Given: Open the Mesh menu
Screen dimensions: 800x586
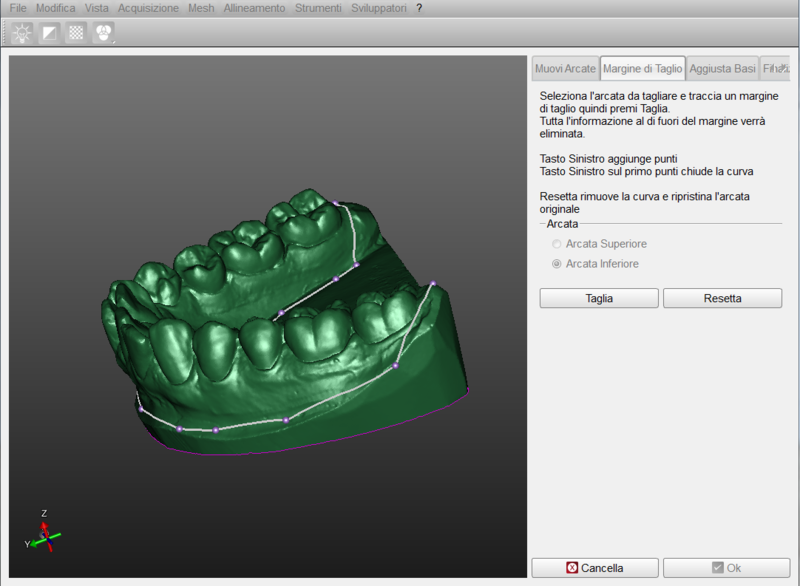Looking at the screenshot, I should [203, 8].
